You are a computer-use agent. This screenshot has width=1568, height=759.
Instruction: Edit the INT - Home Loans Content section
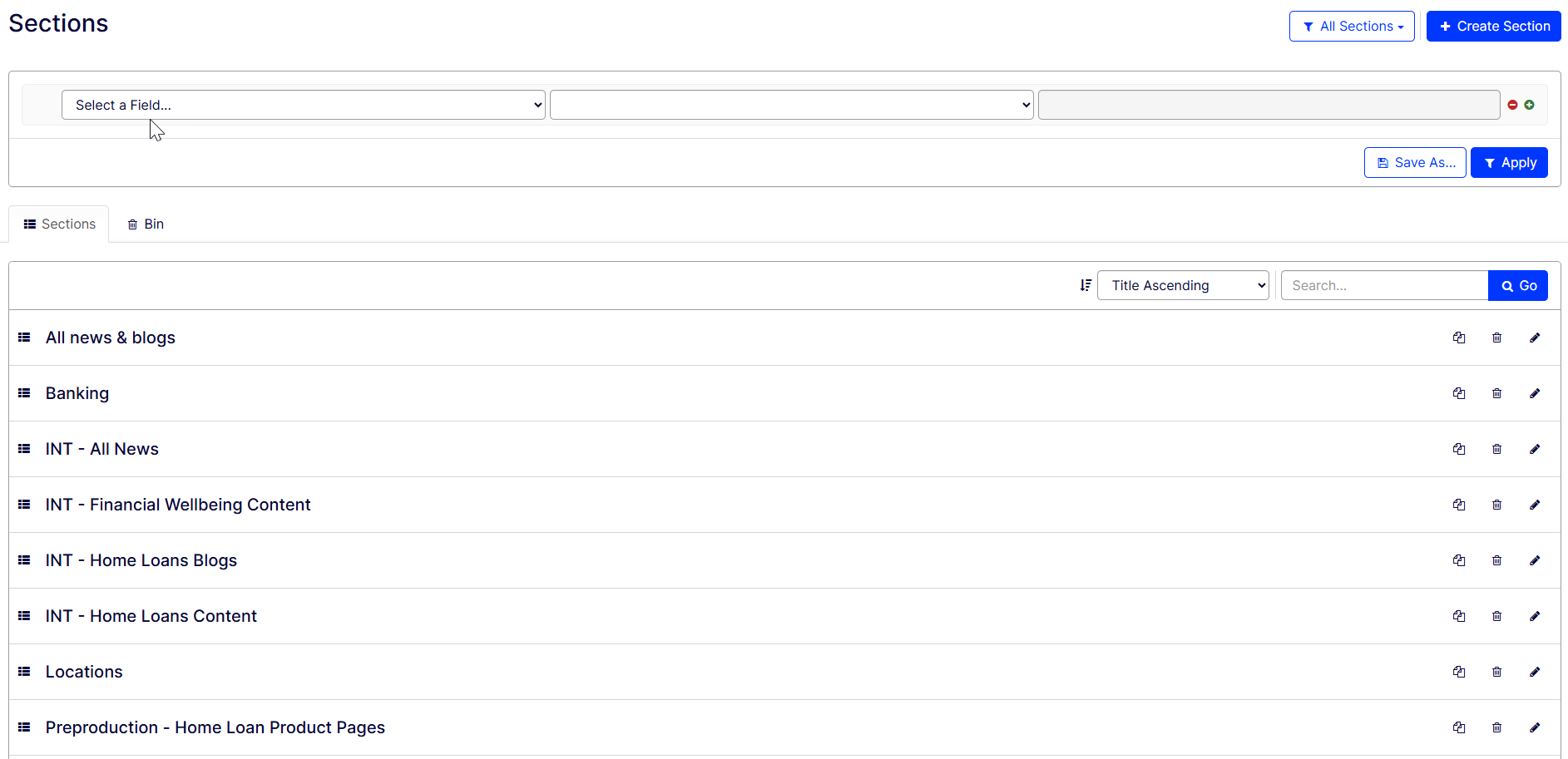1535,616
